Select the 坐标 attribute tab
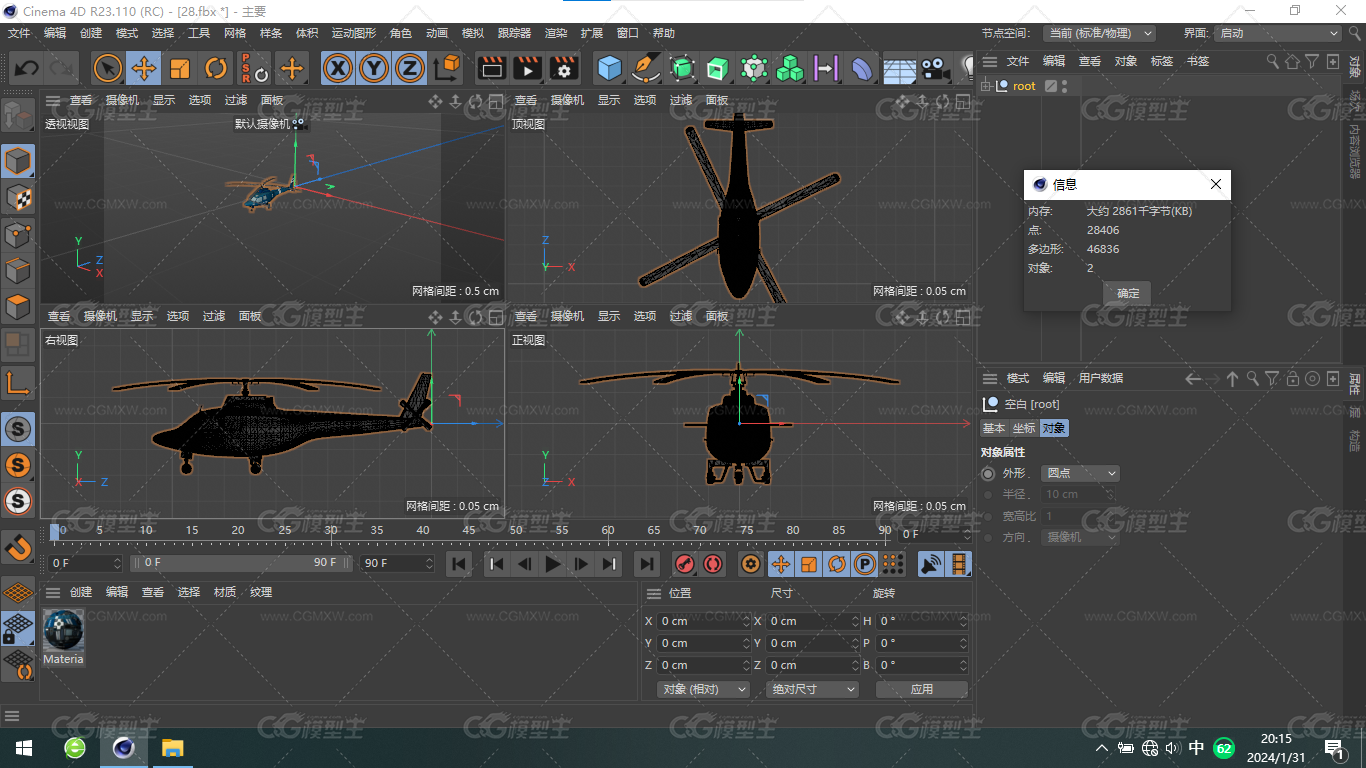This screenshot has height=768, width=1366. [x=1024, y=428]
